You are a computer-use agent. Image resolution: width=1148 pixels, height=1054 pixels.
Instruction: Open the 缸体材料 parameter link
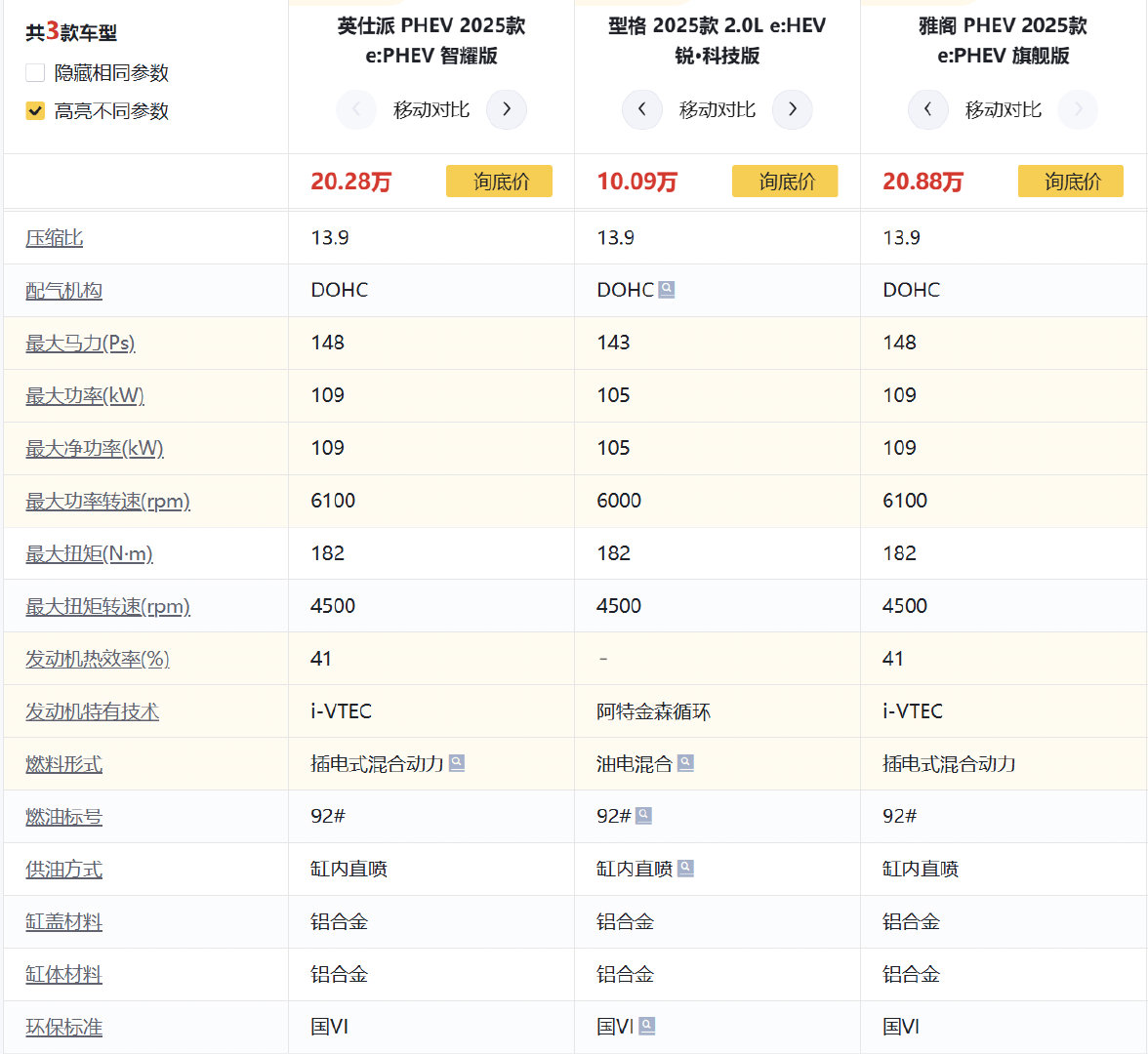tap(63, 975)
